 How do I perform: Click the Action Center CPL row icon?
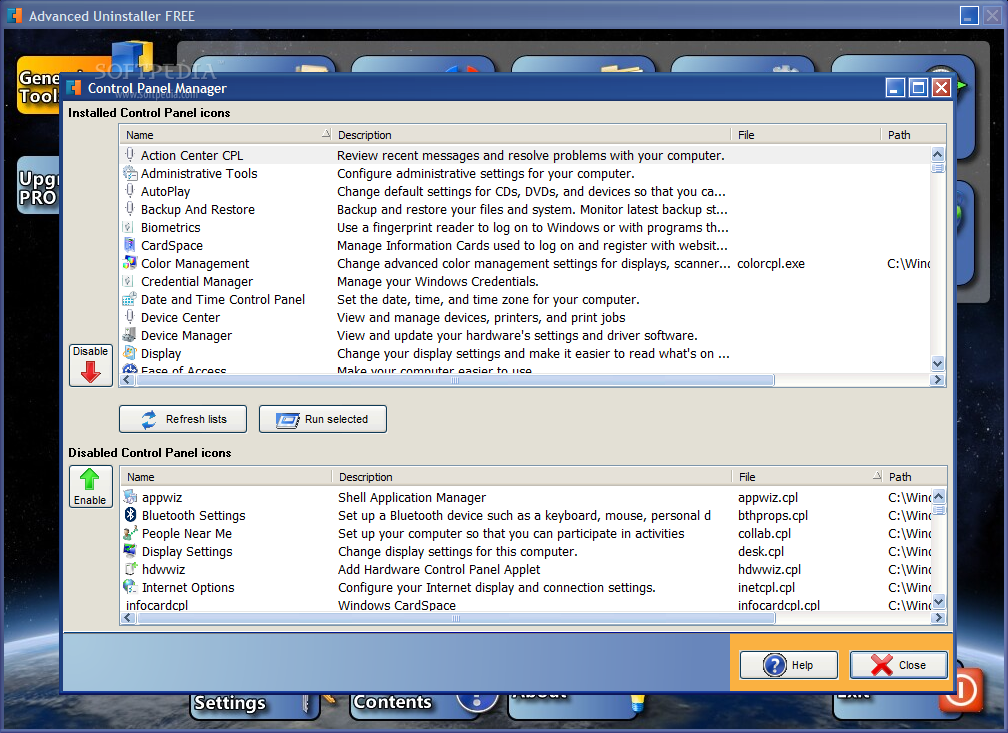(130, 155)
